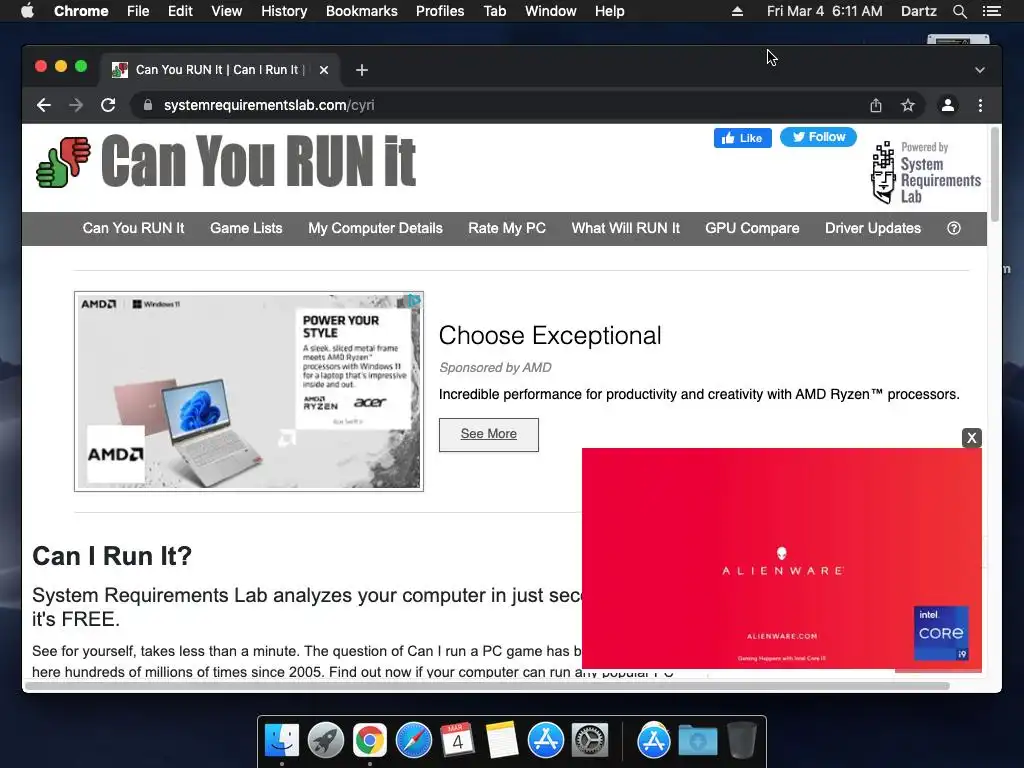Open Spotlight search magnifier icon

pos(959,11)
